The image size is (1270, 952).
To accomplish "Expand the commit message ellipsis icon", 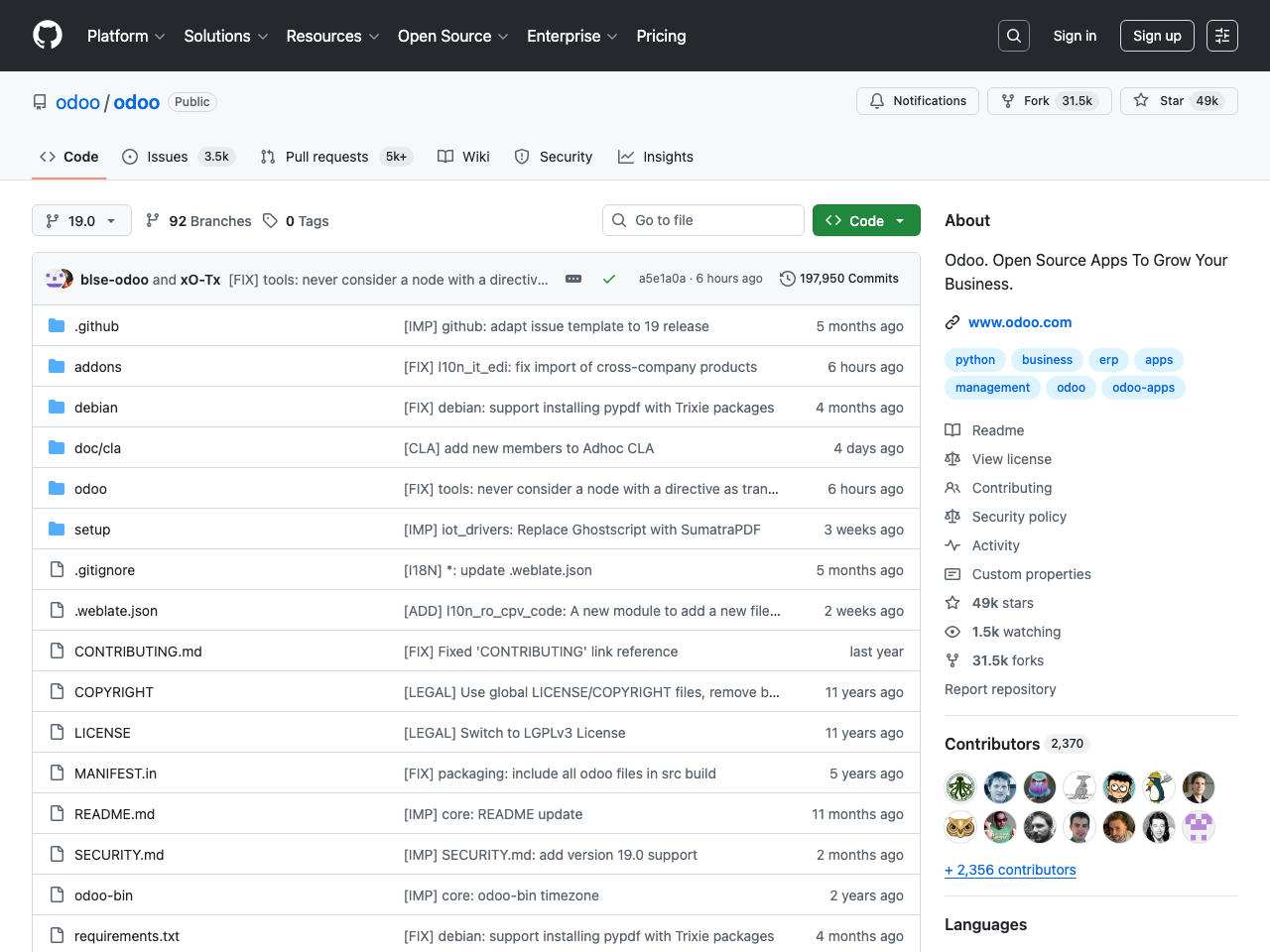I will pyautogui.click(x=573, y=279).
